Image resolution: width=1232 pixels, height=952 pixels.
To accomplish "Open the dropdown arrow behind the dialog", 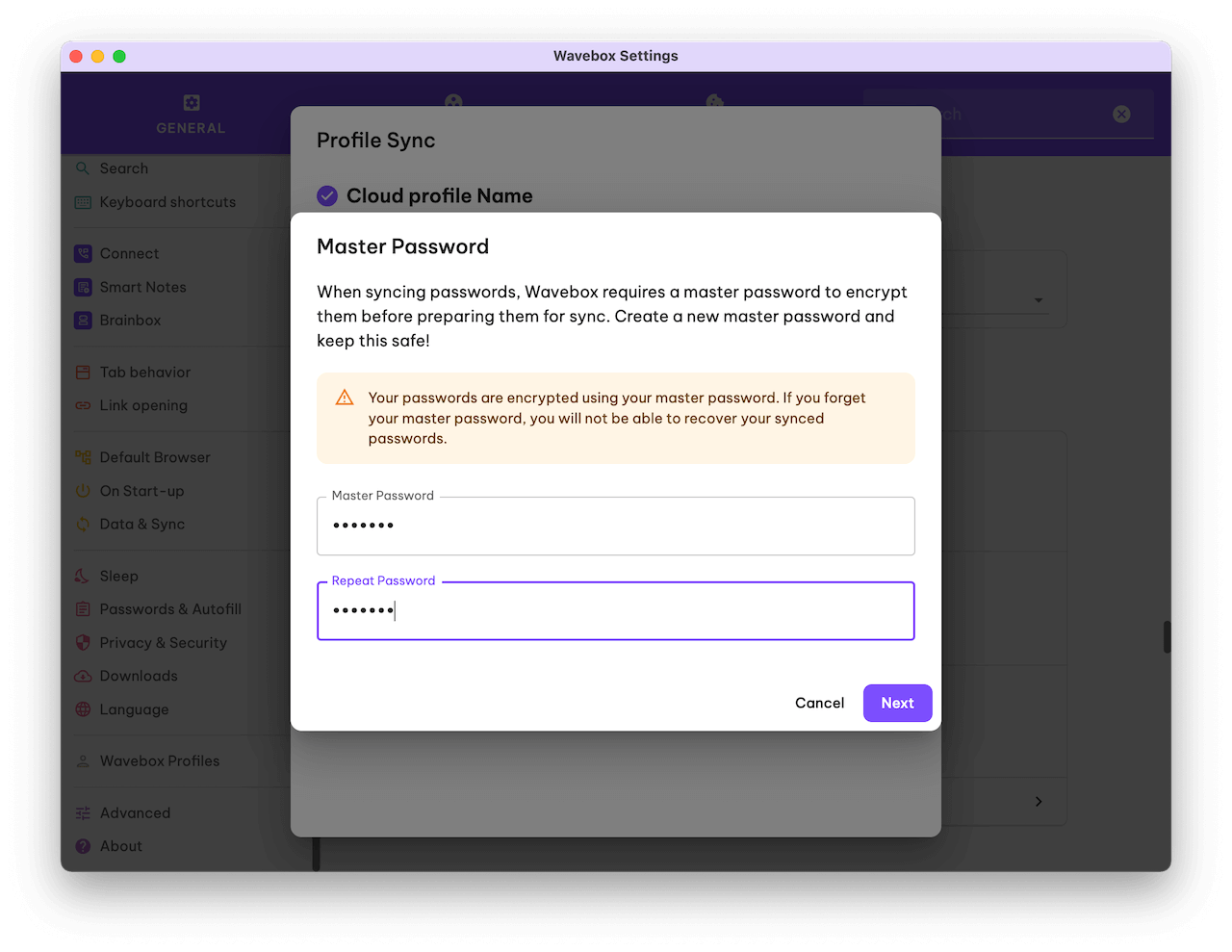I will click(1039, 300).
